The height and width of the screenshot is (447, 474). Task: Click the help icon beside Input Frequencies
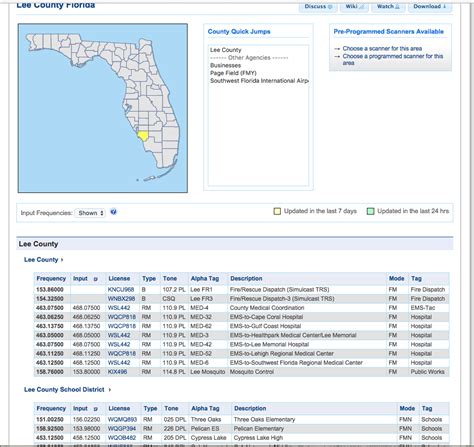point(113,212)
